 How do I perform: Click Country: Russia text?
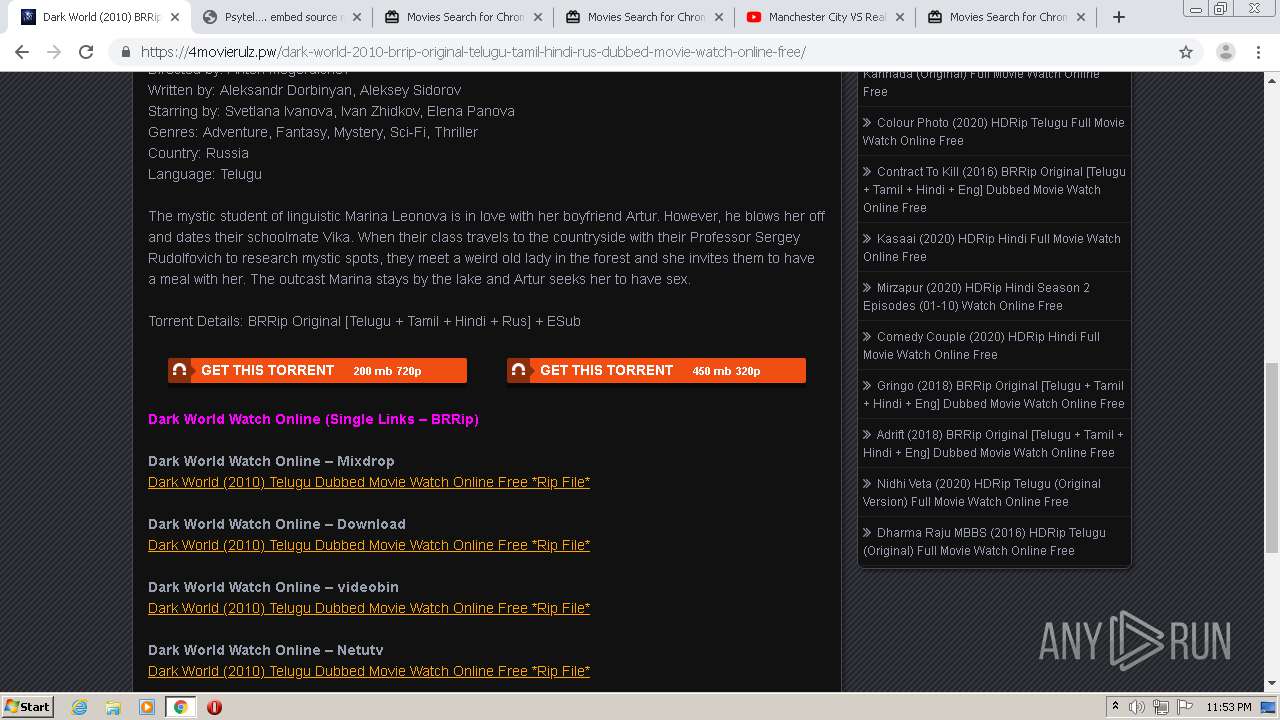coord(198,153)
